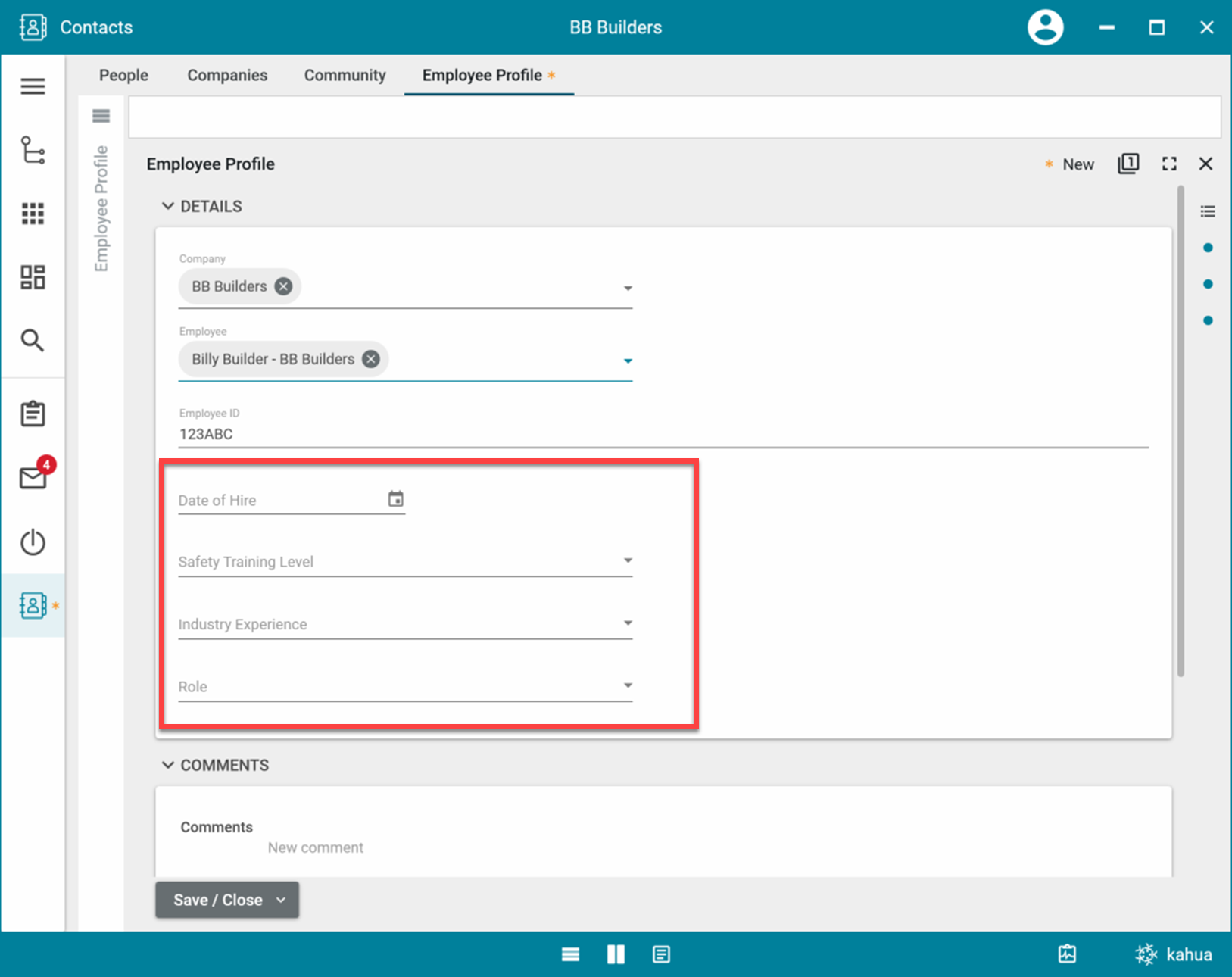The image size is (1232, 977).
Task: Open the Industry Experience dropdown
Action: 627,623
